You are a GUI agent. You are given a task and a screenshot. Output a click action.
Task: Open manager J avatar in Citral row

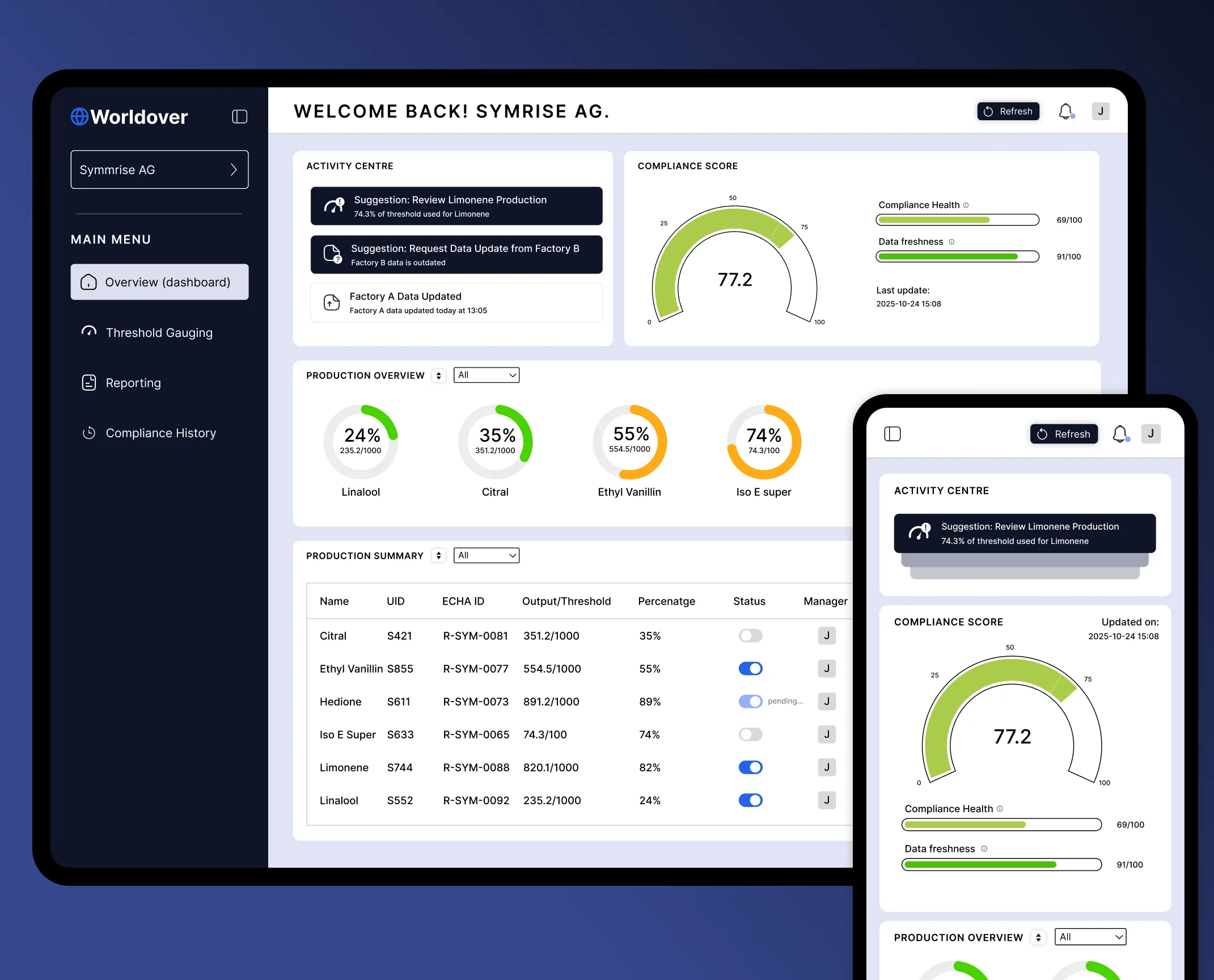pyautogui.click(x=827, y=636)
